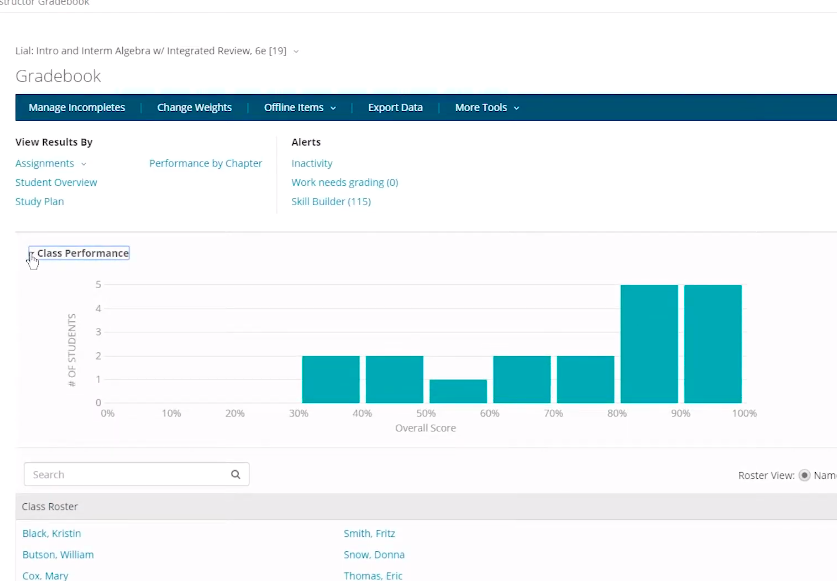
Task: Expand the Offline Items menu
Action: coord(299,107)
